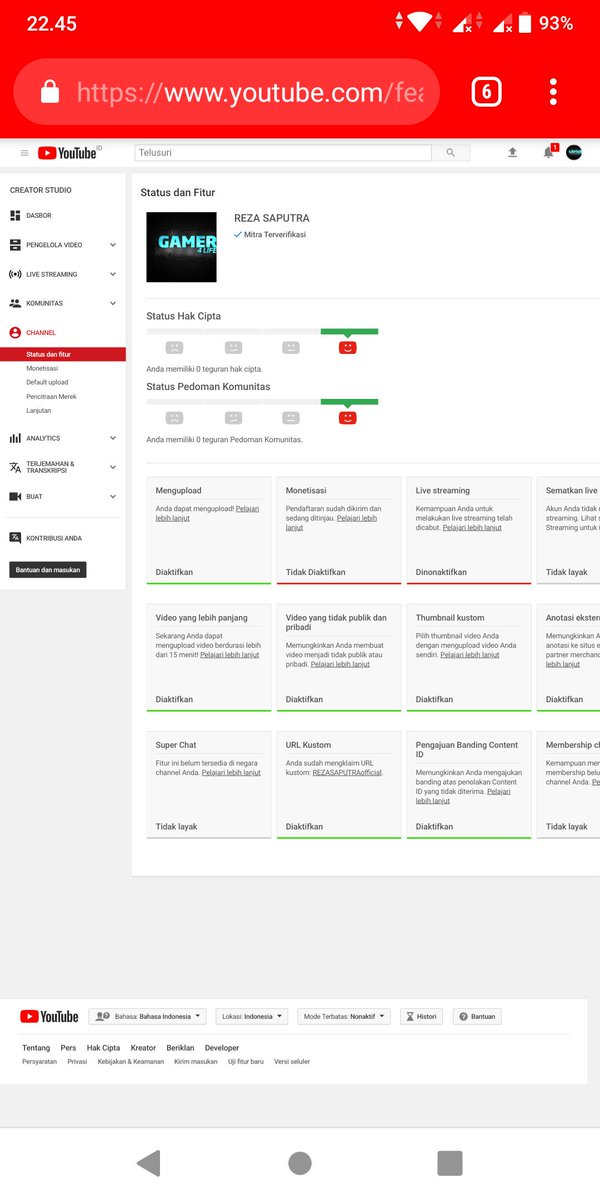
Task: Open the REZASAPUTRAofficial custom URL link
Action: tap(347, 772)
